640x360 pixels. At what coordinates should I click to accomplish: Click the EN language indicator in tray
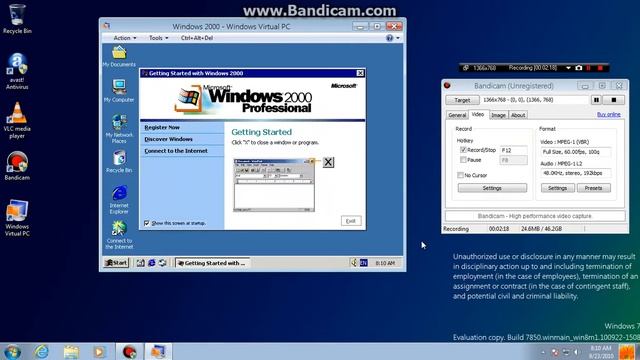tap(363, 263)
